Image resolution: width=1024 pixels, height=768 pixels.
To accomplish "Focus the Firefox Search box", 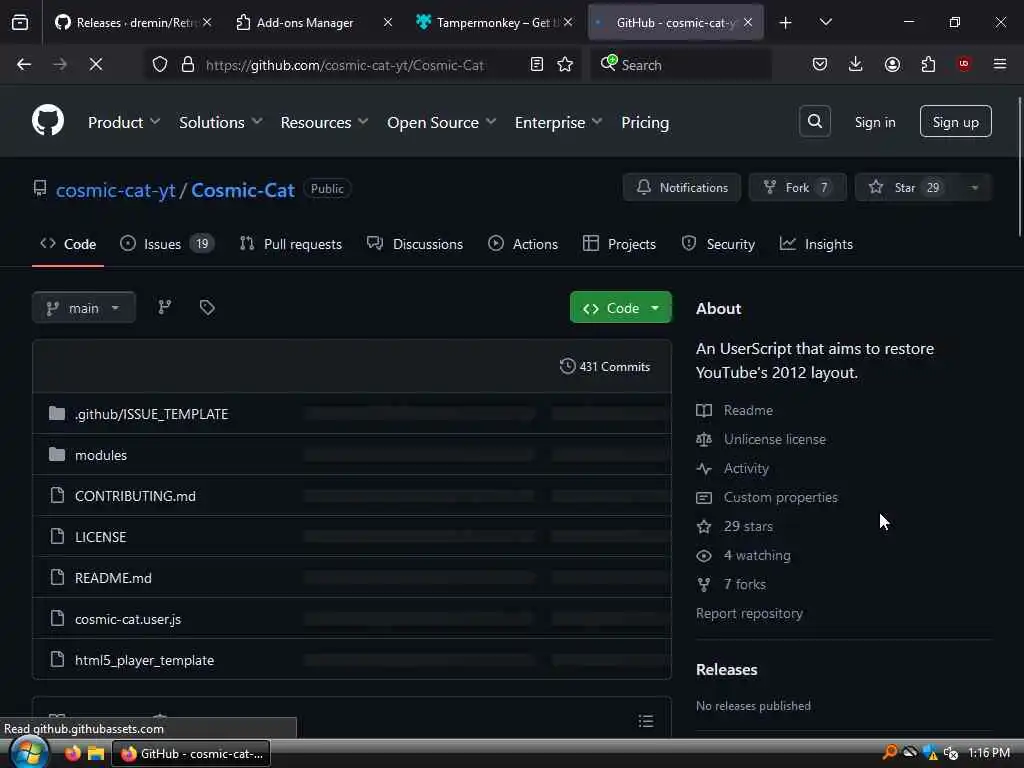I will click(681, 64).
